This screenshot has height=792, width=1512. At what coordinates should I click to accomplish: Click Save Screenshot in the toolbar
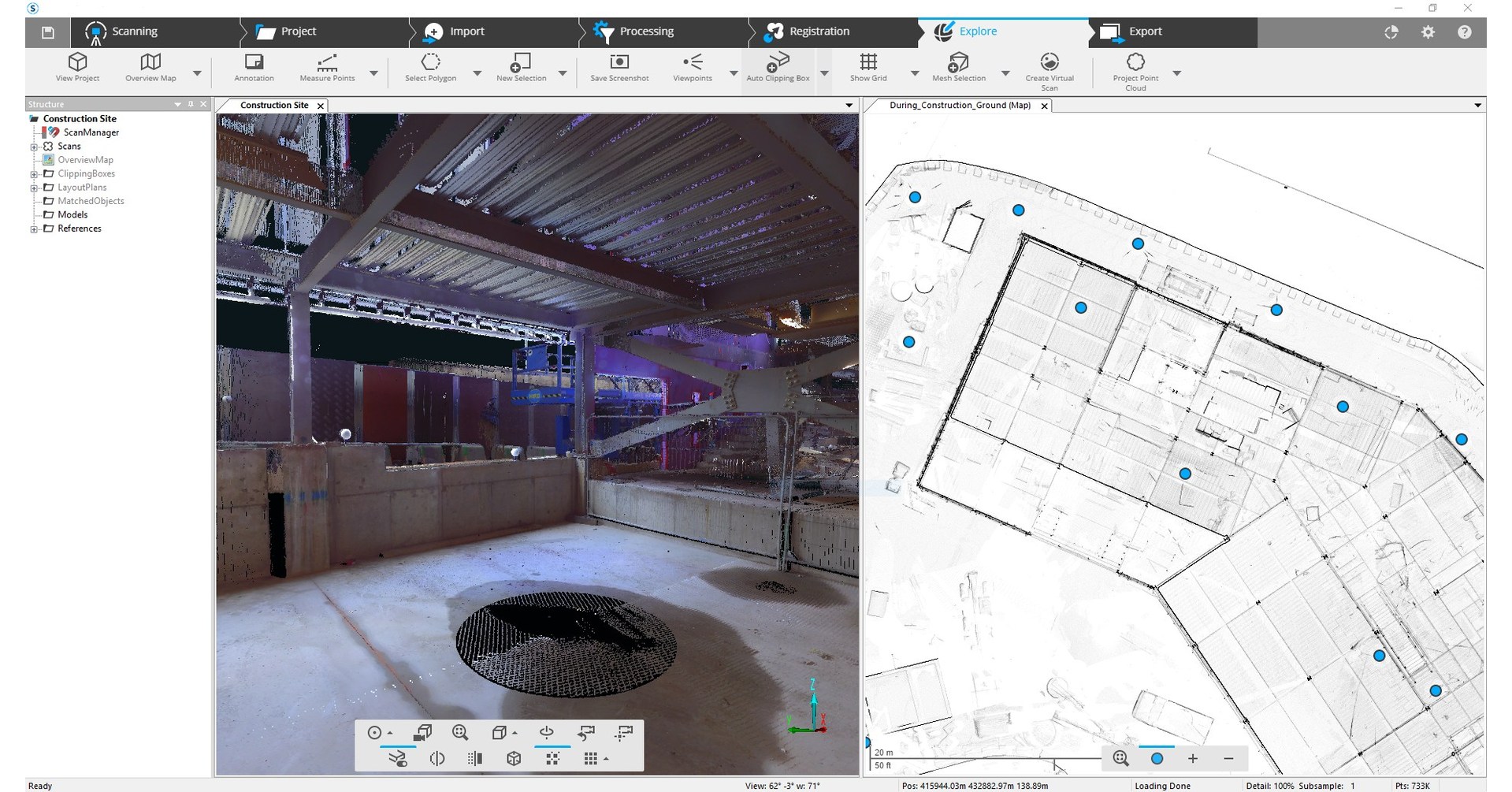pos(619,67)
